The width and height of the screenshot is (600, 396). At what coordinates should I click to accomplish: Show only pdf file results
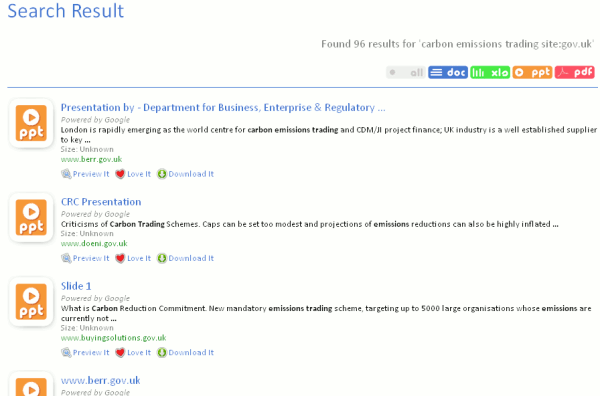coord(574,72)
